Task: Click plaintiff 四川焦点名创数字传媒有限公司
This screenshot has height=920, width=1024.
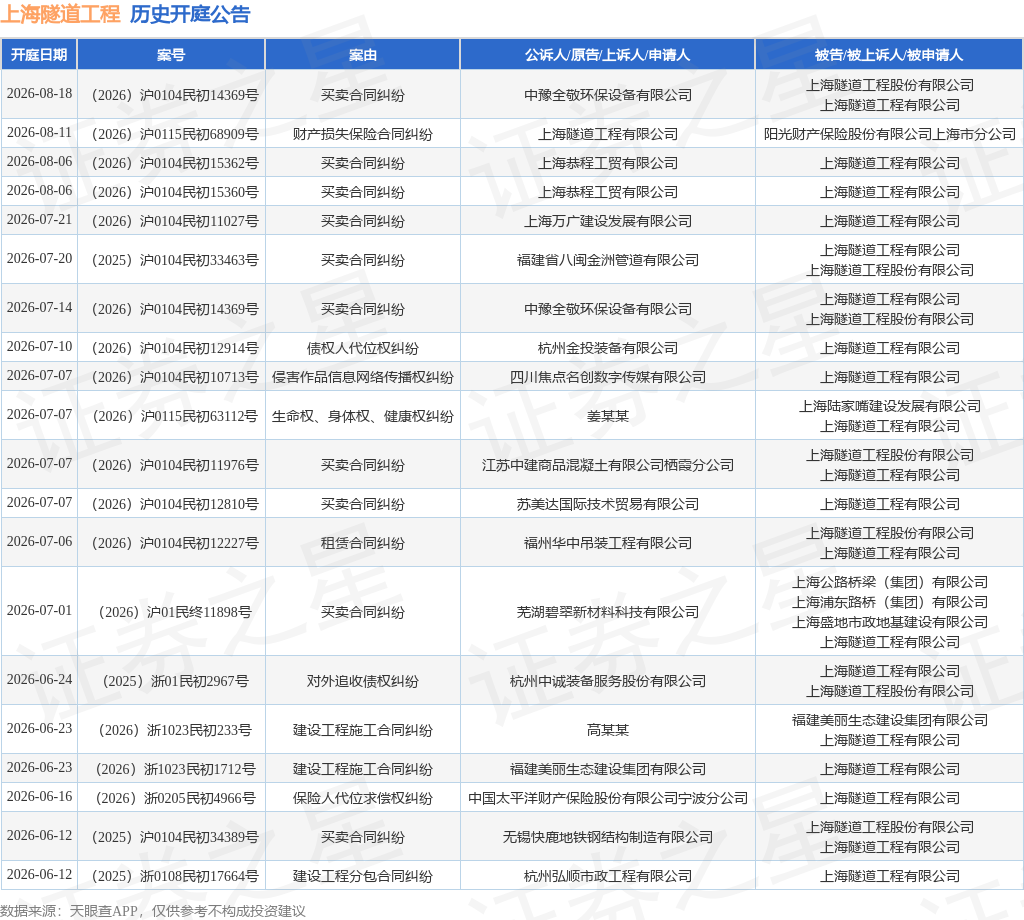Action: click(x=607, y=377)
